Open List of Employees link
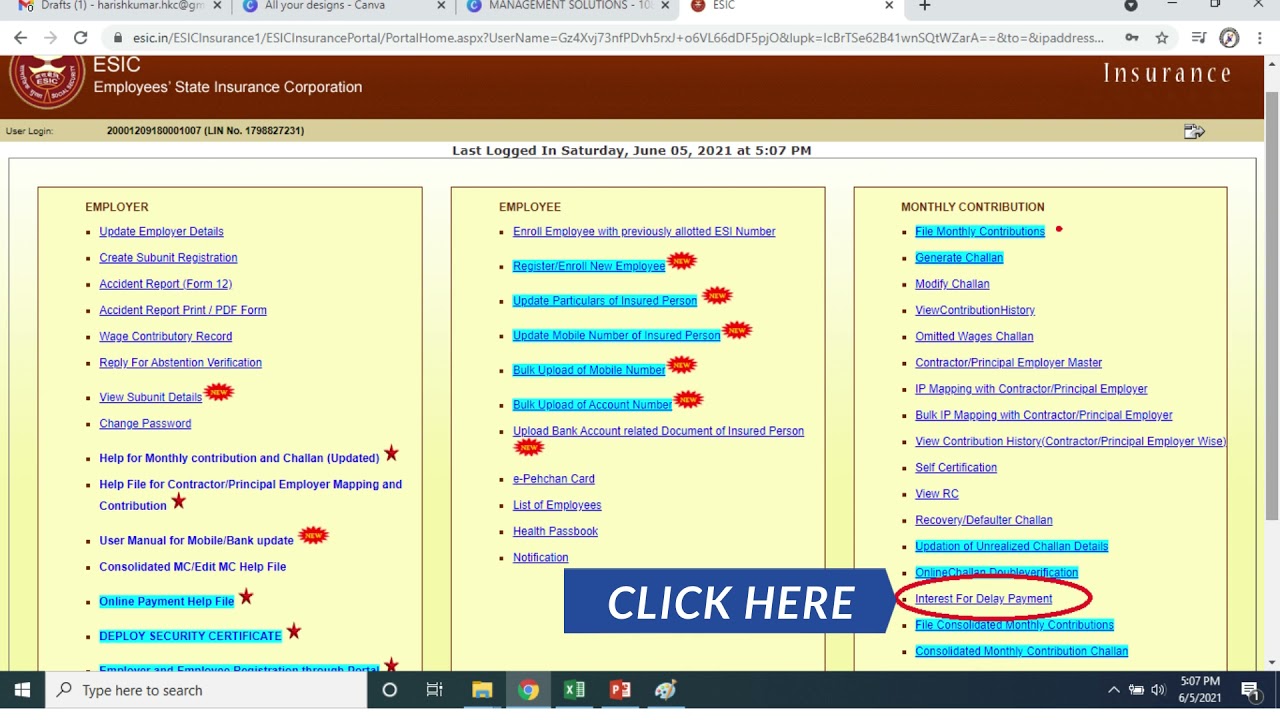The width and height of the screenshot is (1280, 720). [x=557, y=506]
